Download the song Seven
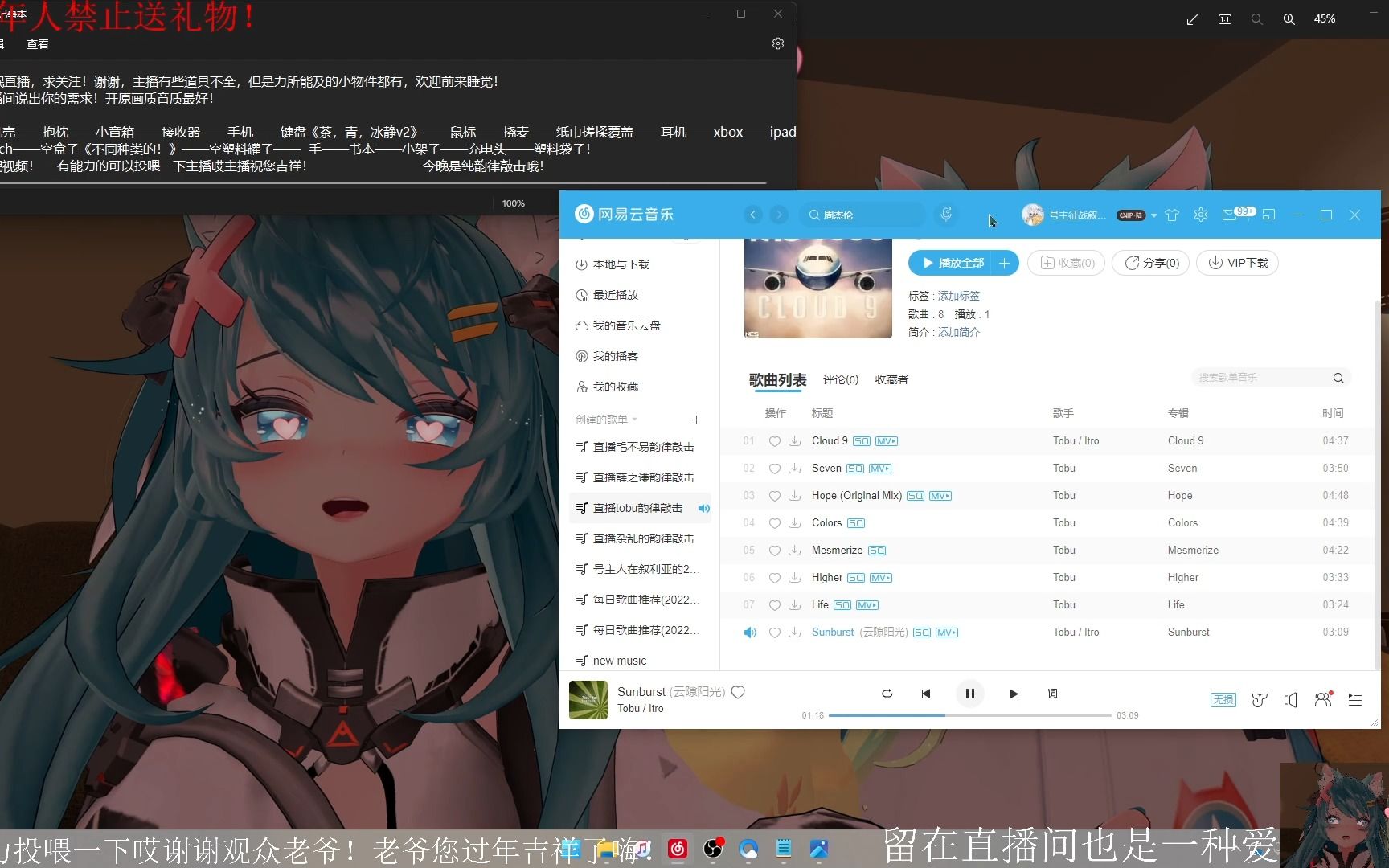This screenshot has height=868, width=1389. 794,469
